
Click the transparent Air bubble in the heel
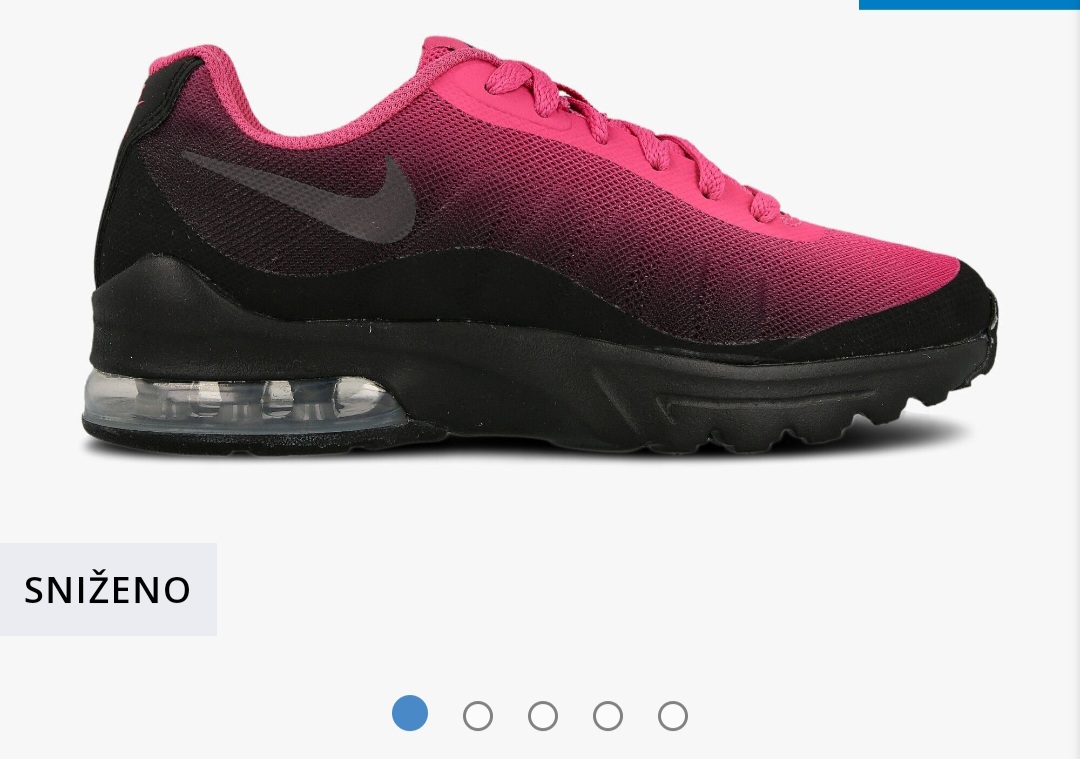(245, 403)
